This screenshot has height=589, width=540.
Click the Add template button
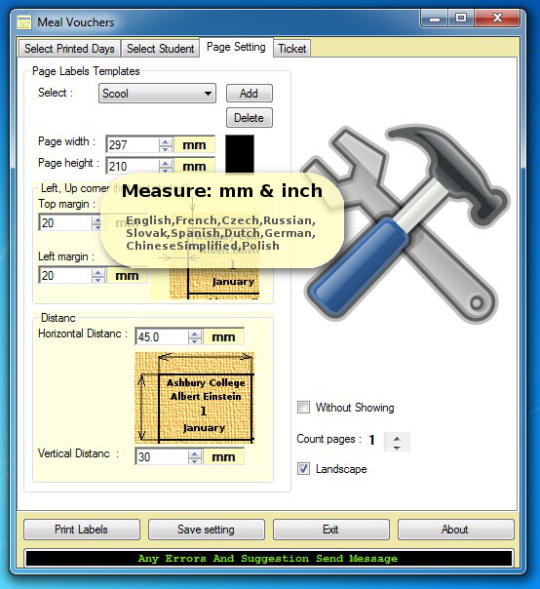pyautogui.click(x=249, y=93)
